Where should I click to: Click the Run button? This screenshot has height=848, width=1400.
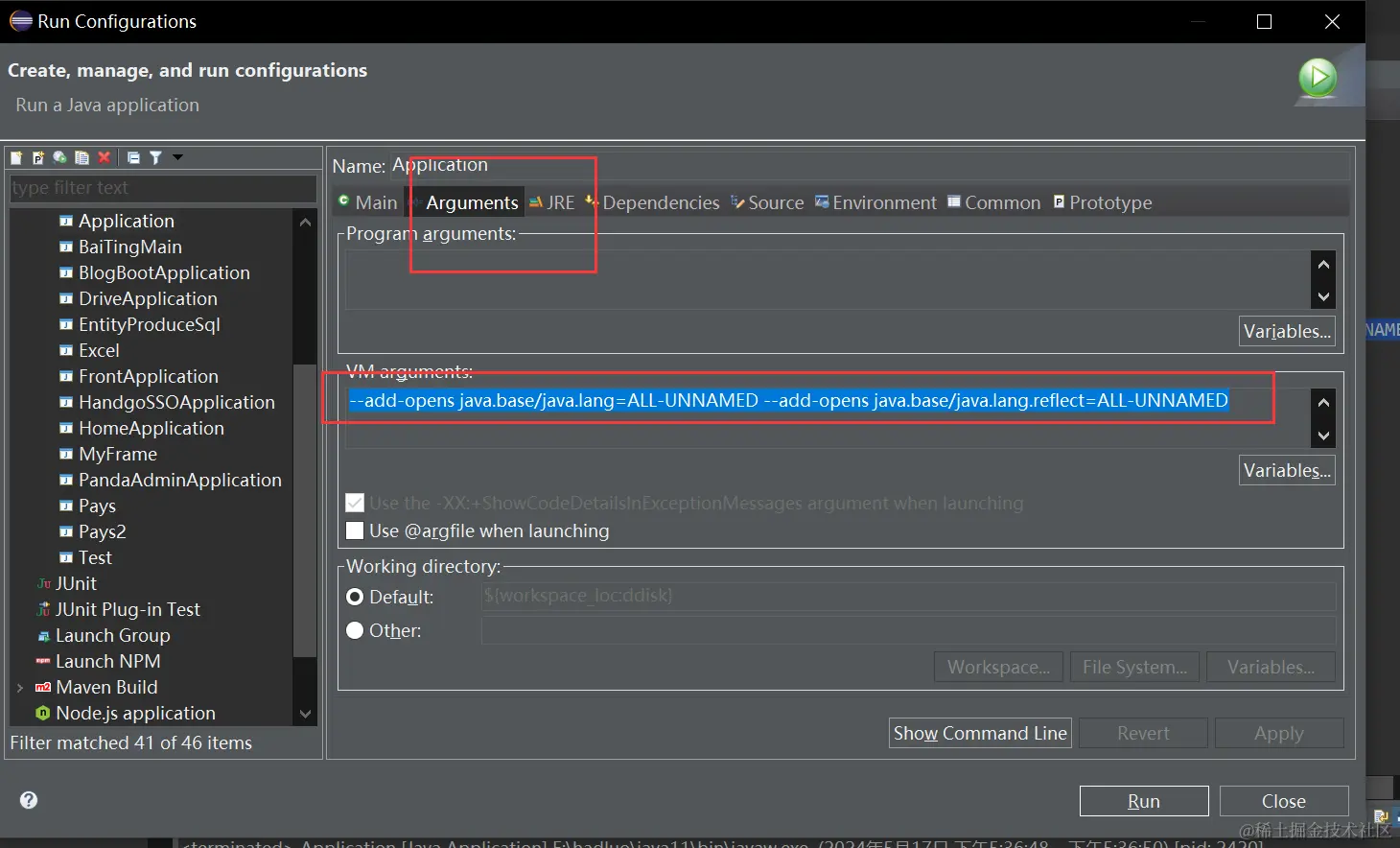[1144, 801]
